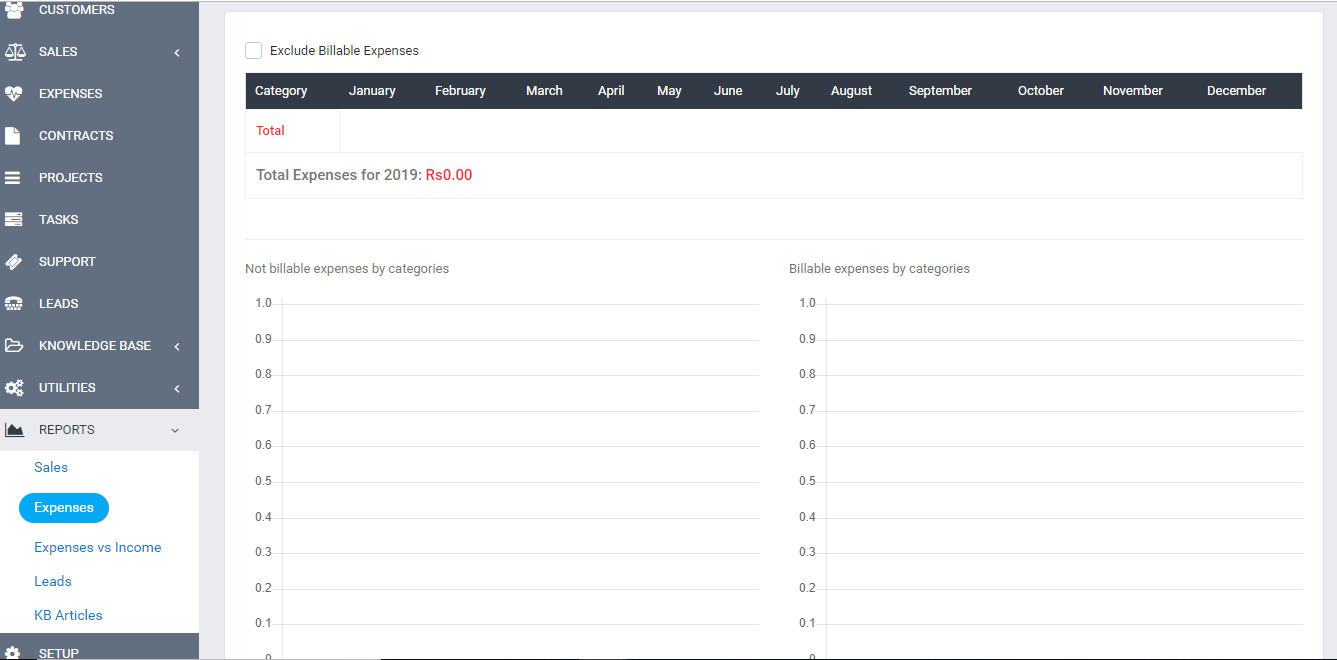Click the September column header
This screenshot has height=660, width=1337.
[x=940, y=91]
